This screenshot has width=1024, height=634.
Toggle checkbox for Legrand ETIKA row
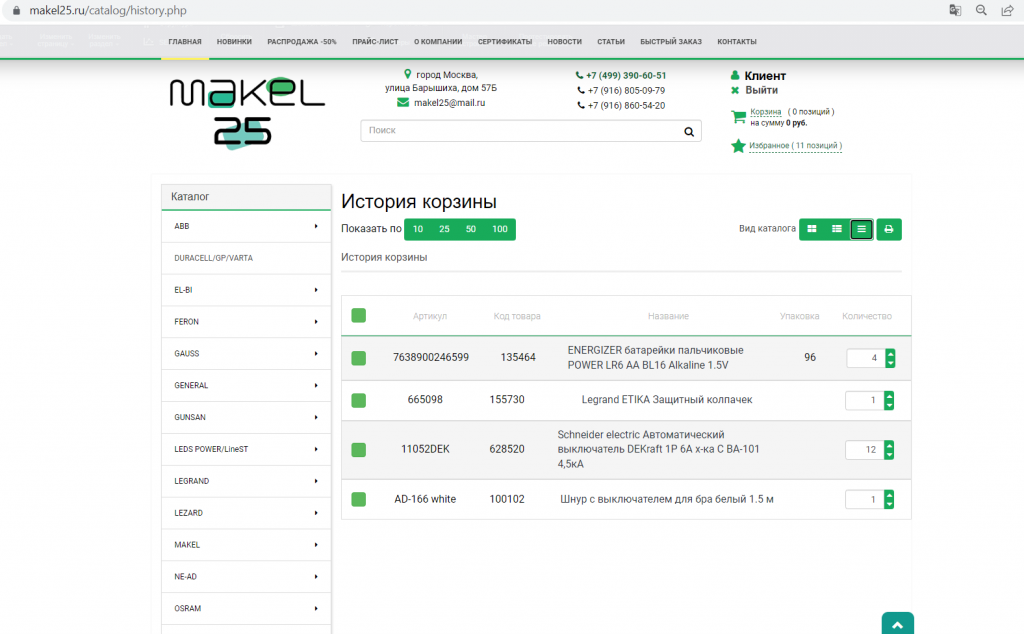[x=359, y=400]
